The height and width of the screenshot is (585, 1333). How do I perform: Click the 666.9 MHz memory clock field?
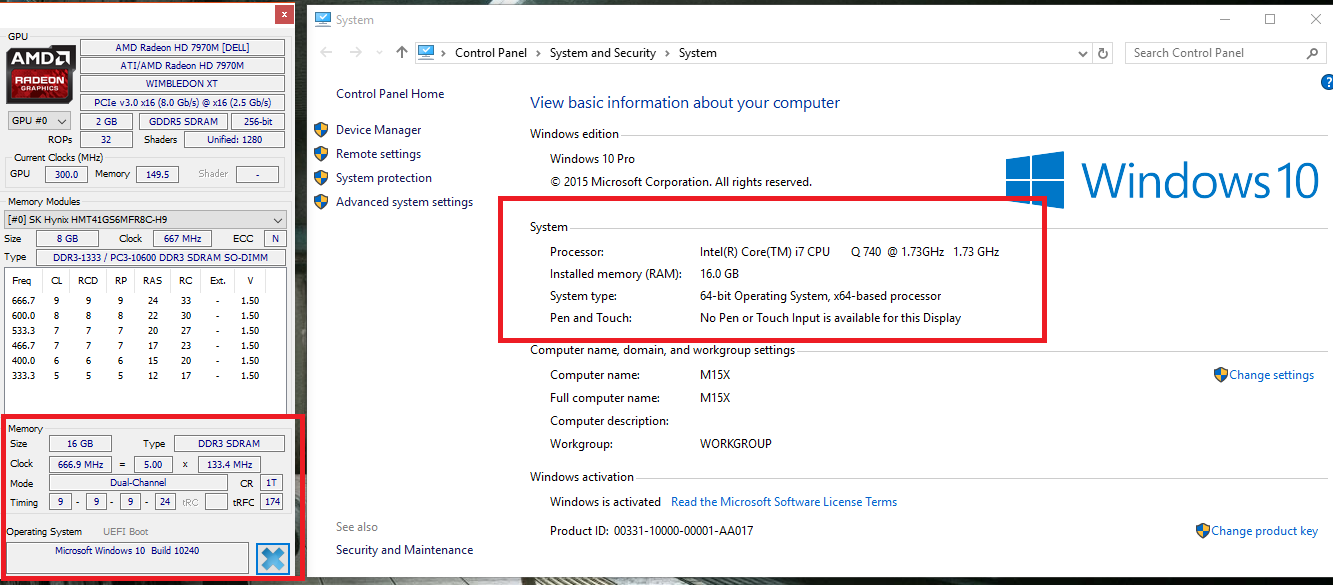click(80, 464)
